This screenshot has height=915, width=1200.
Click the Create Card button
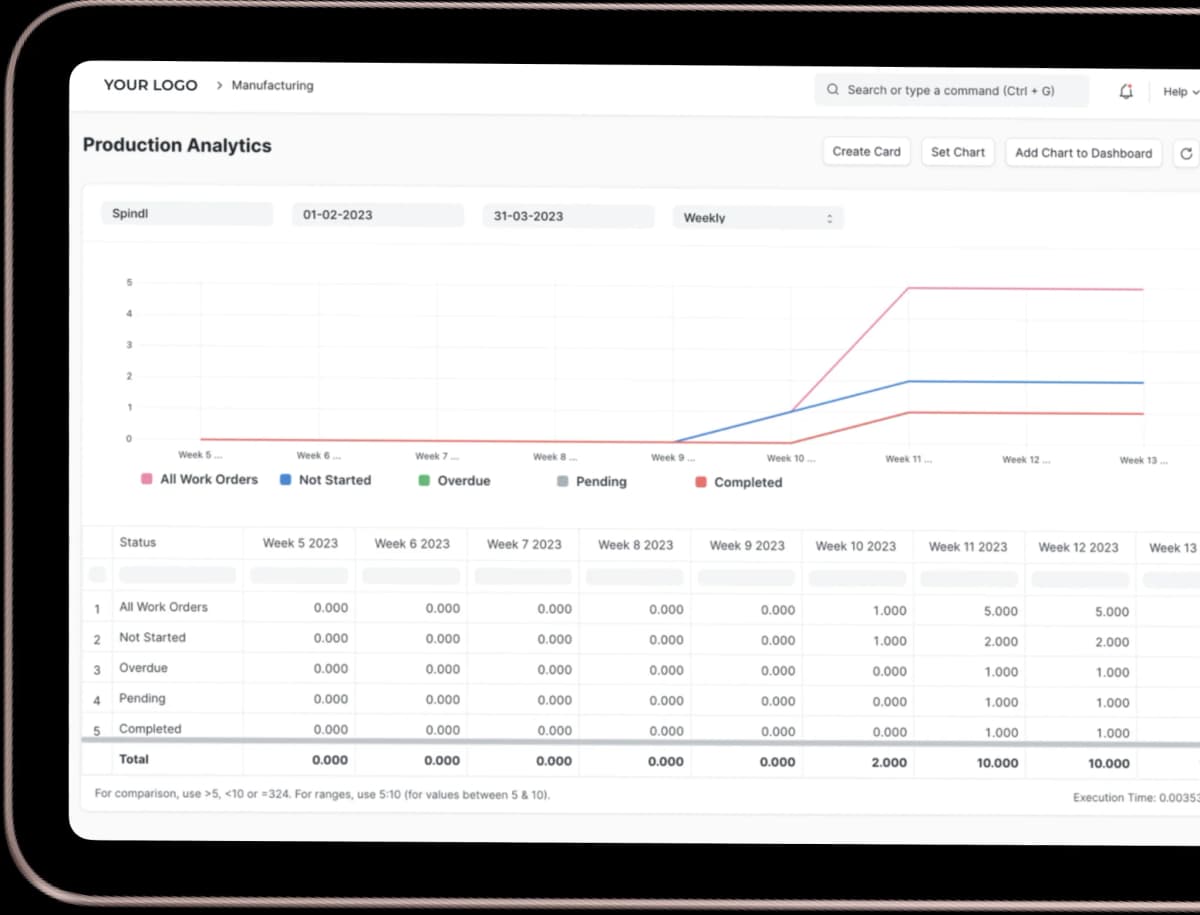coord(866,152)
